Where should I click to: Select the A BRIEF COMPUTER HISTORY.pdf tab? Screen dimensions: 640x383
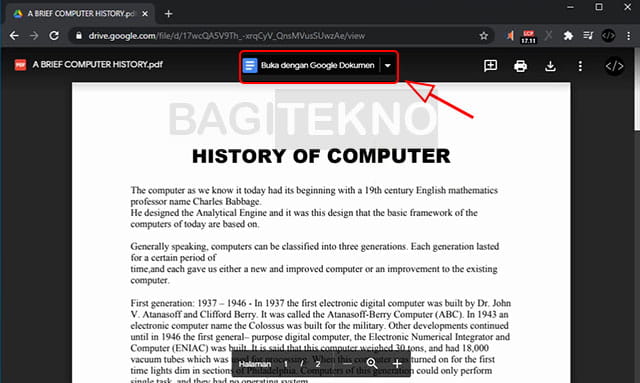point(81,13)
